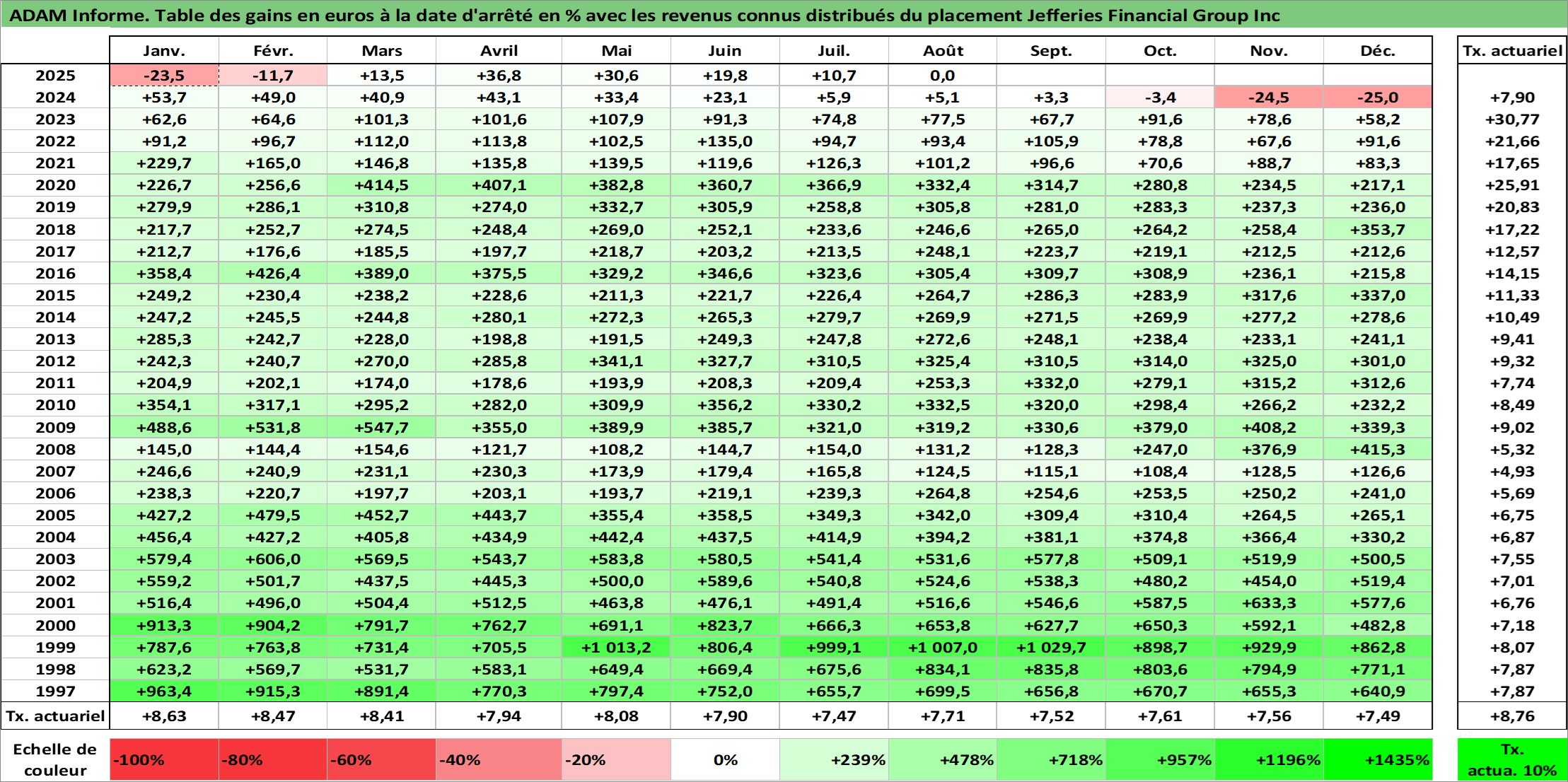Click the cell +1 029,7
Screen dimensions: 1568x782
(1051, 647)
